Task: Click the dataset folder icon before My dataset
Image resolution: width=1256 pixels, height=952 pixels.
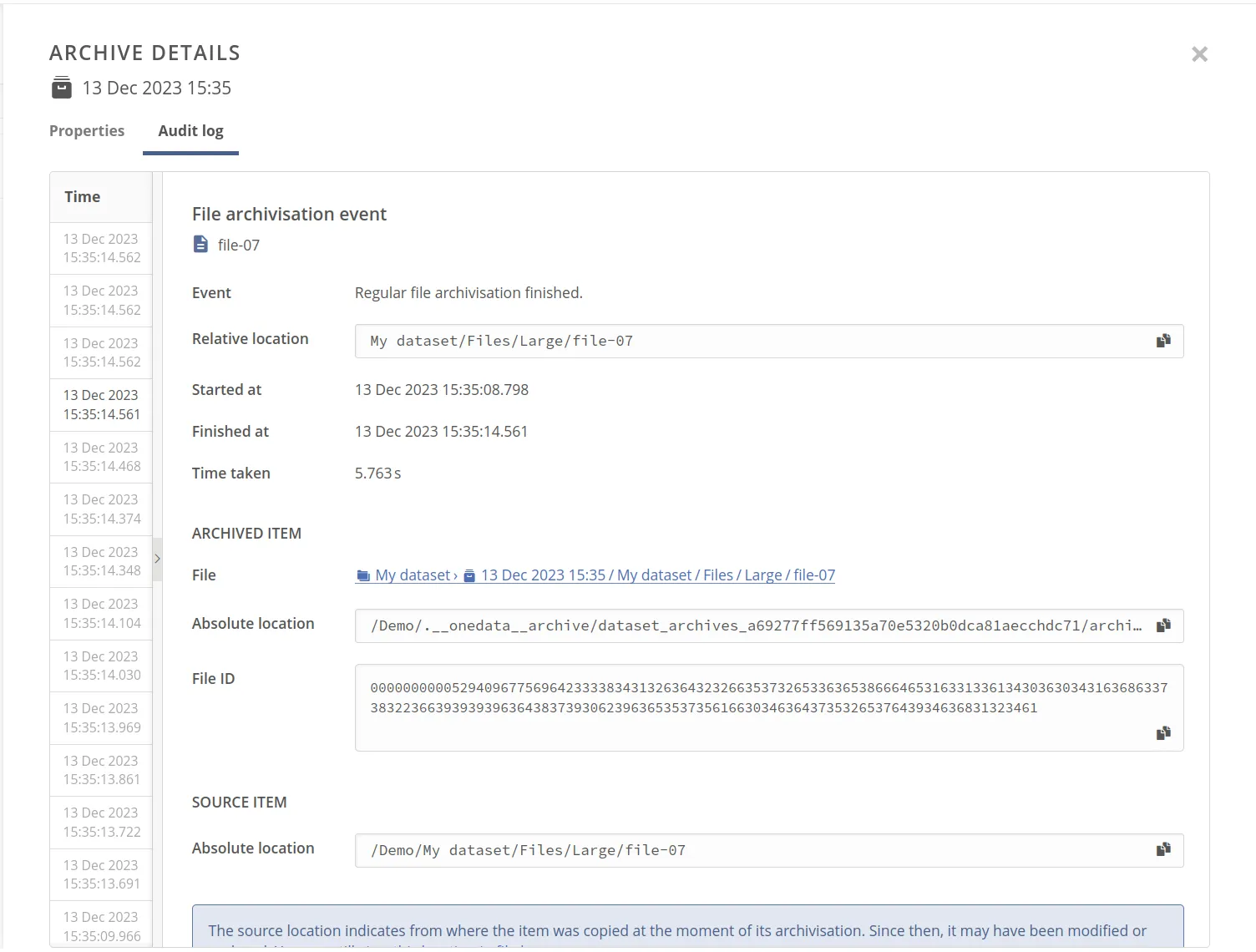Action: tap(362, 575)
